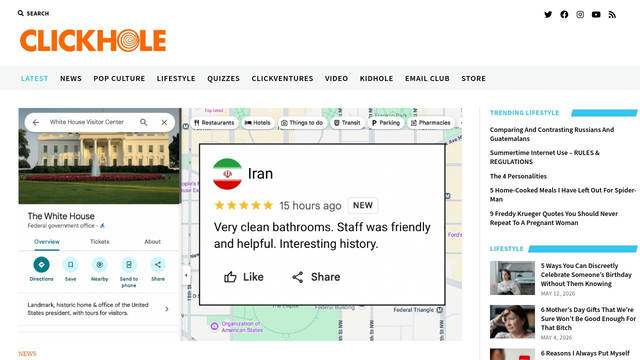Viewport: 640px width, 360px height.
Task: Switch to the About tab
Action: click(153, 242)
